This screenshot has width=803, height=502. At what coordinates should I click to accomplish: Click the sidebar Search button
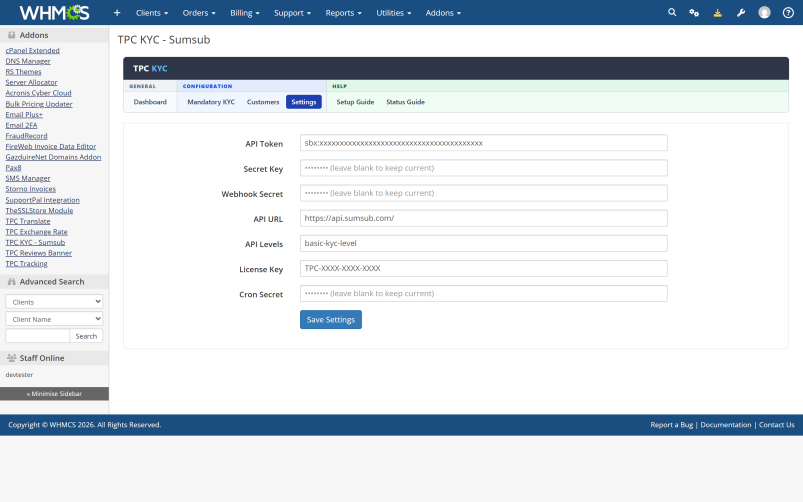click(x=86, y=336)
